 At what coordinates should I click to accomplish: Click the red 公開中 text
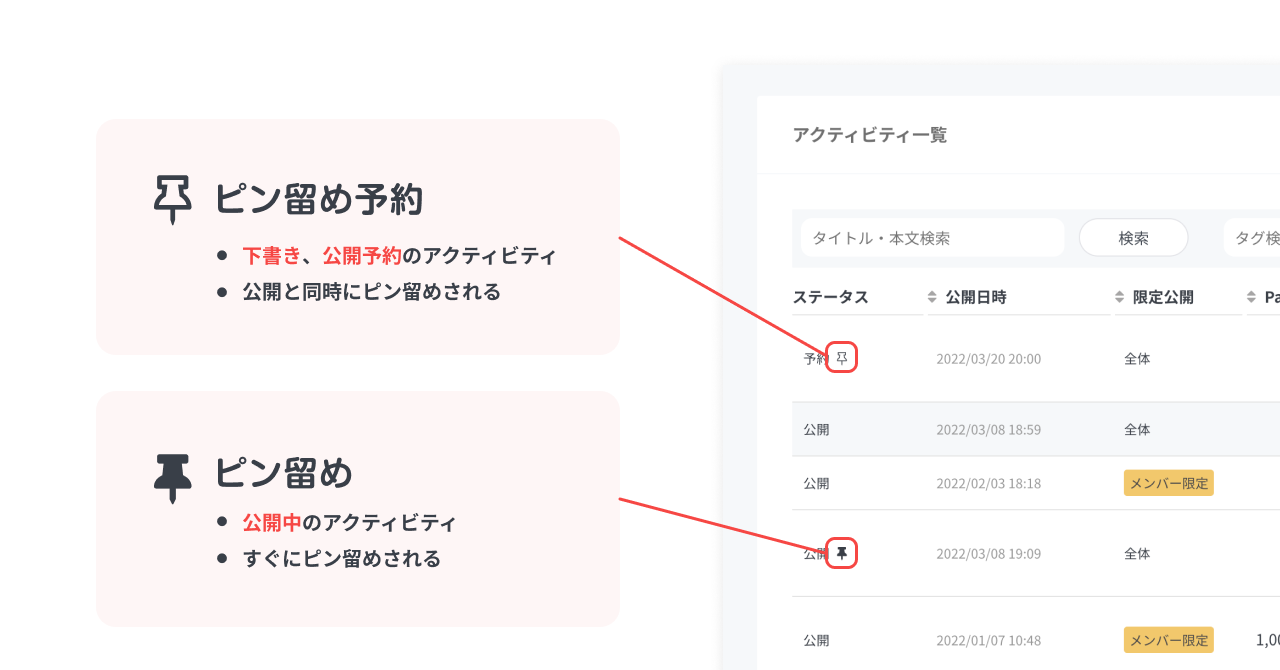point(271,523)
